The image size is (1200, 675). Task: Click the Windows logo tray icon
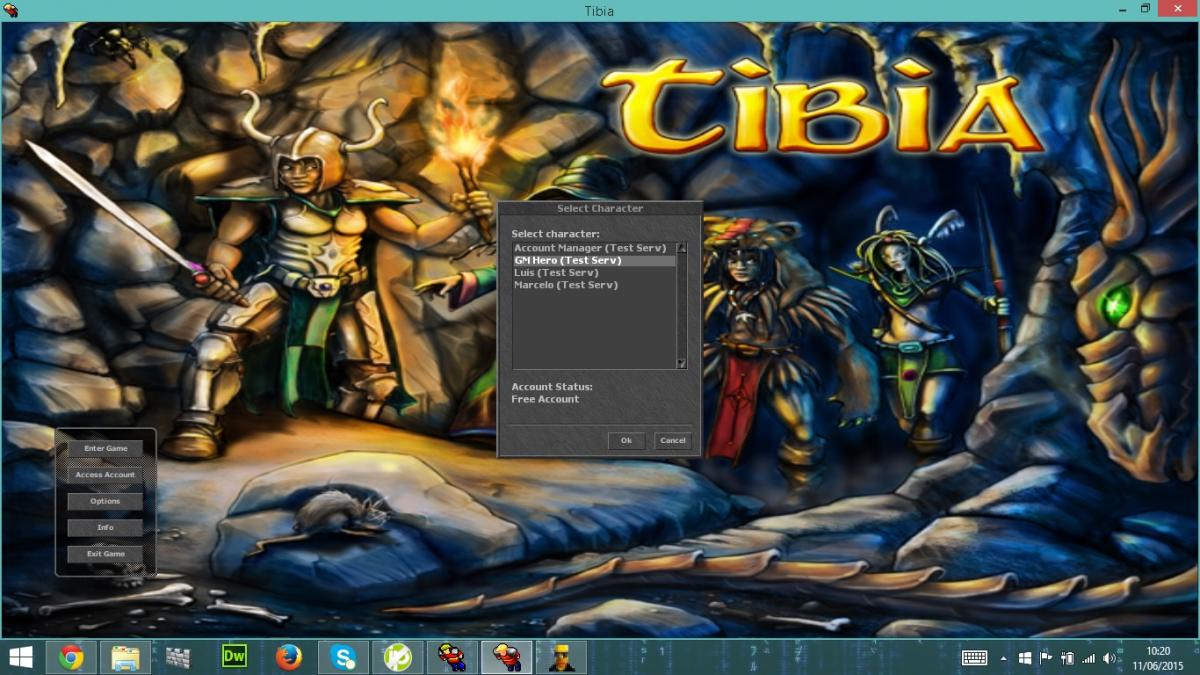pyautogui.click(x=1025, y=658)
